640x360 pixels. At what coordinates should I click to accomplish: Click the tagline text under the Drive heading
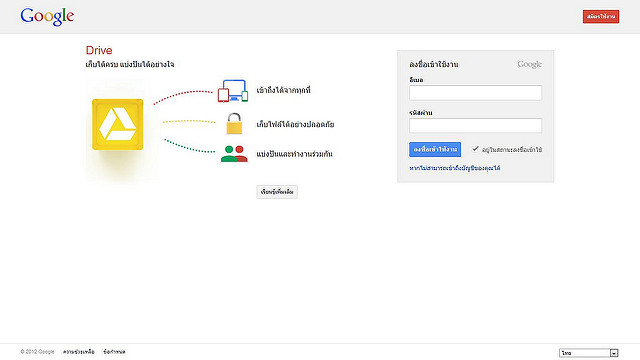click(130, 64)
